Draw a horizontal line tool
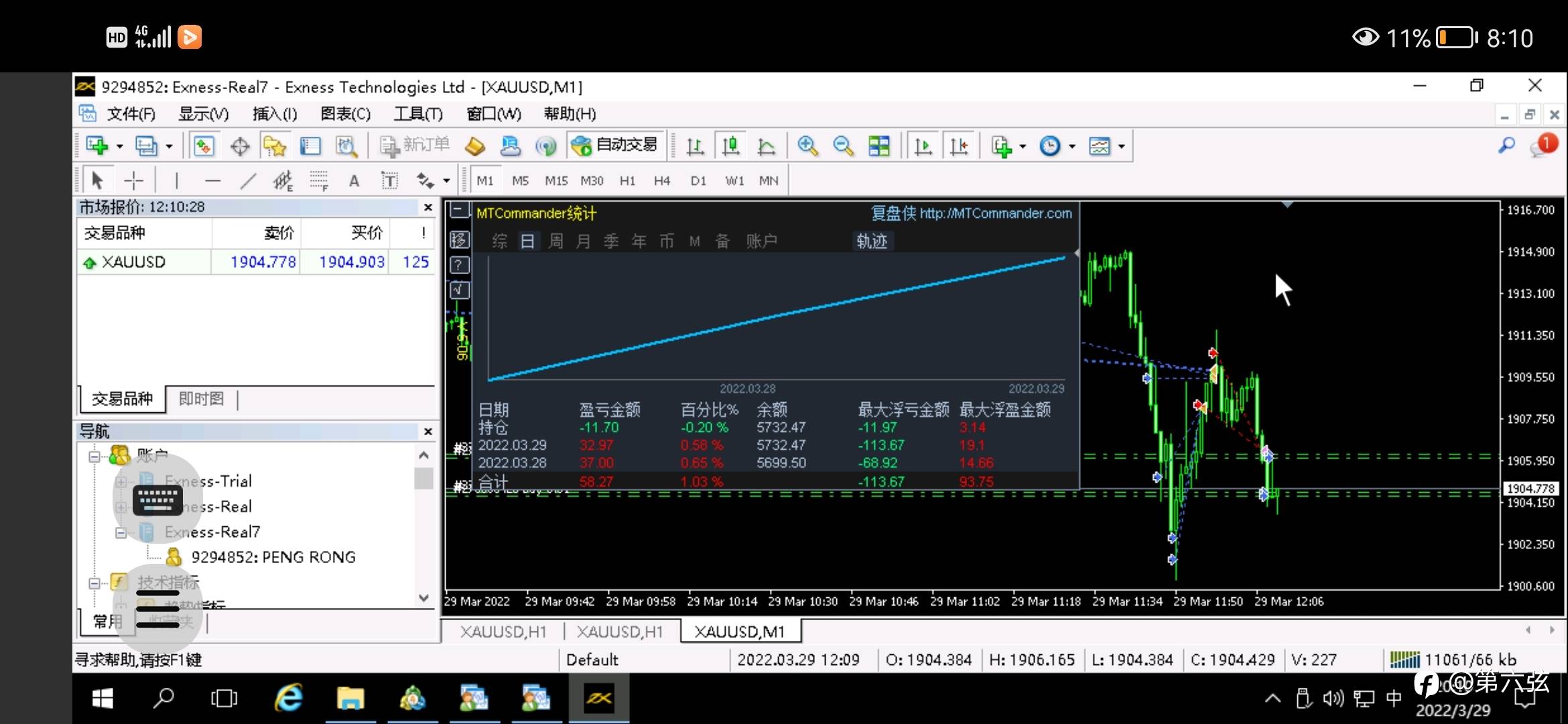1568x724 pixels. coord(212,180)
